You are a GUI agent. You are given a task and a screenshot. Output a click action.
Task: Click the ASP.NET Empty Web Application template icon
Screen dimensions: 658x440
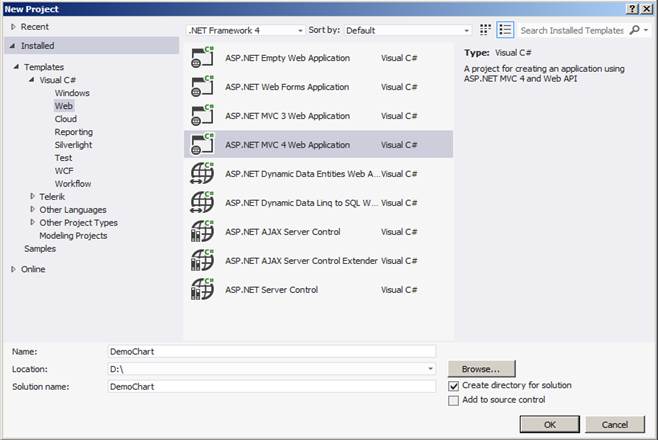(x=202, y=57)
